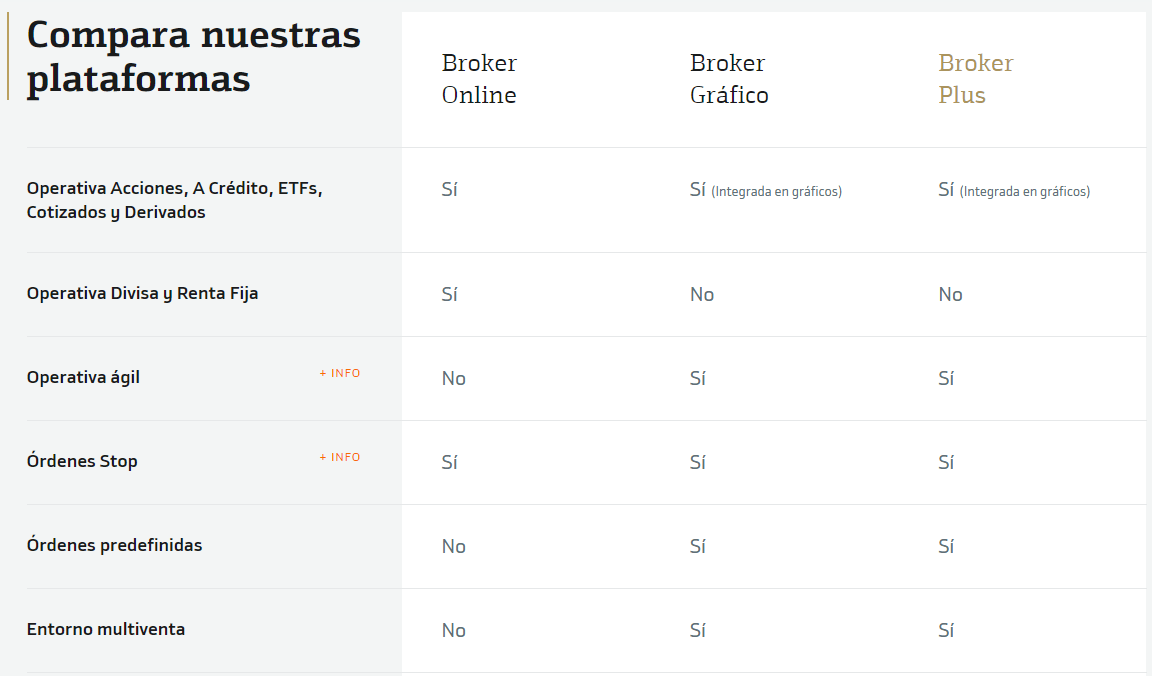Viewport: 1152px width, 676px height.
Task: Select the Operativa ágil row label
Action: [x=83, y=378]
